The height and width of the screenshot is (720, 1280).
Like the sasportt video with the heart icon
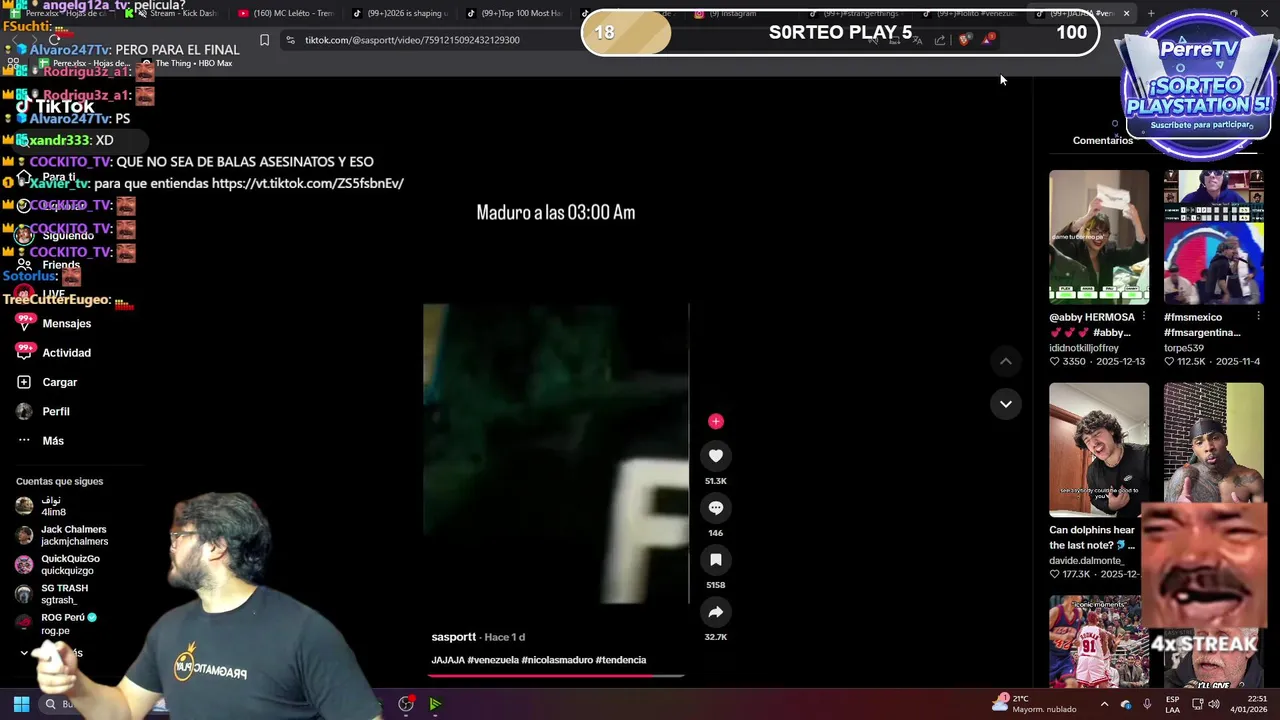point(715,456)
